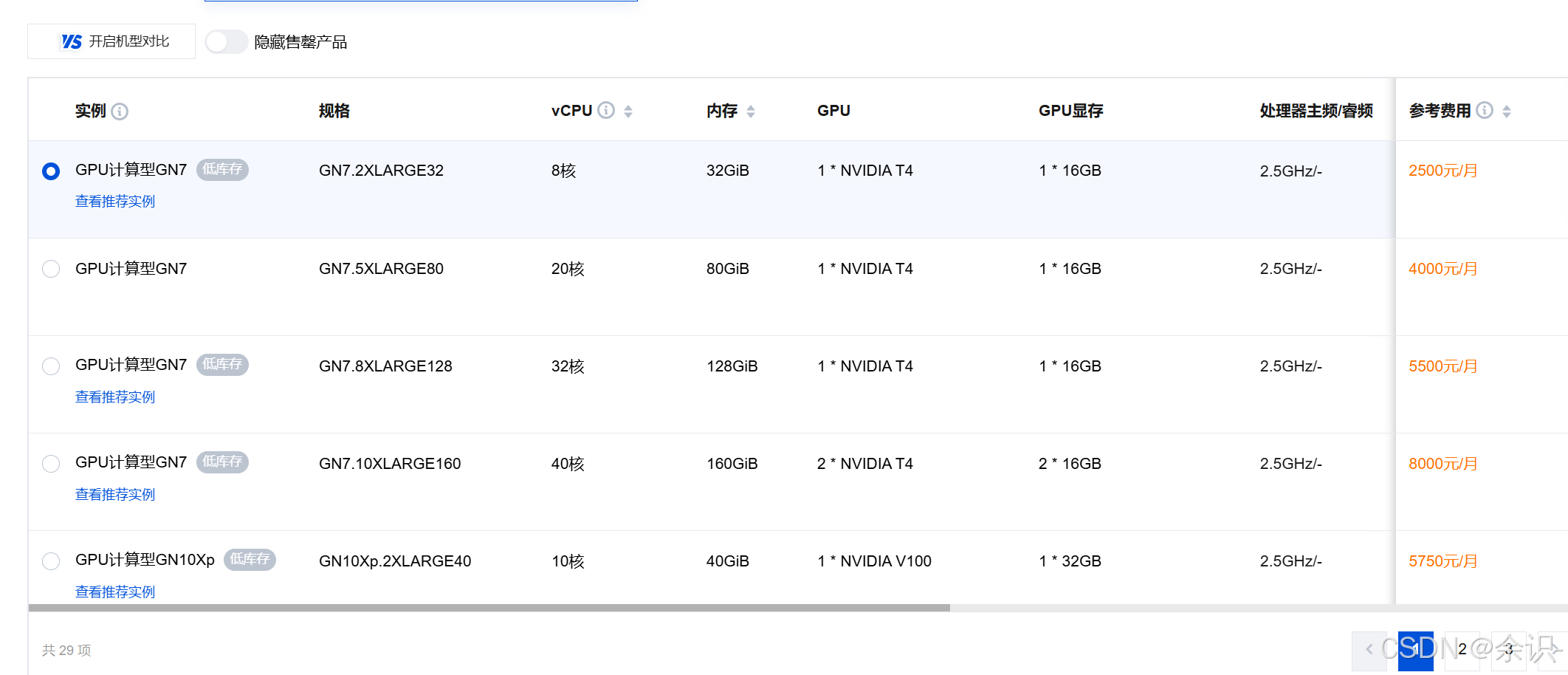Click 低库存 badge on GN10Xp row

pyautogui.click(x=250, y=559)
